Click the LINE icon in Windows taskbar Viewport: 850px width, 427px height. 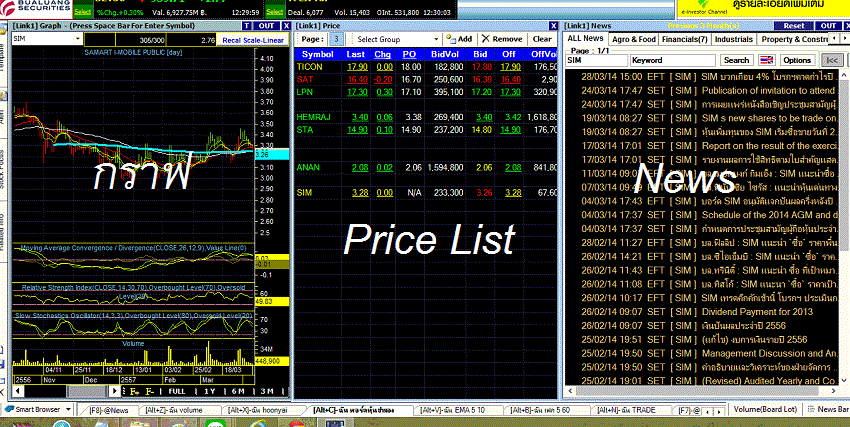click(217, 422)
